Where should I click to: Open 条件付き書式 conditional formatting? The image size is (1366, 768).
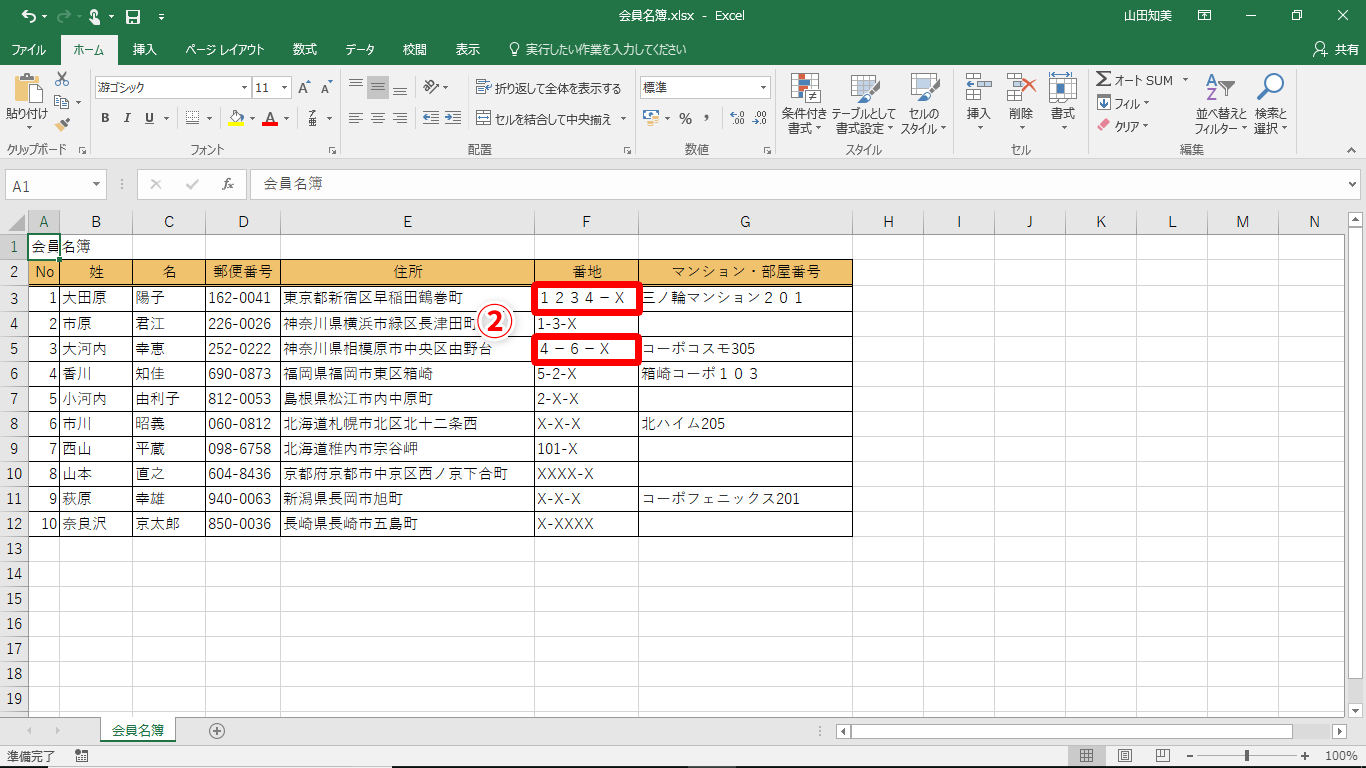(804, 104)
